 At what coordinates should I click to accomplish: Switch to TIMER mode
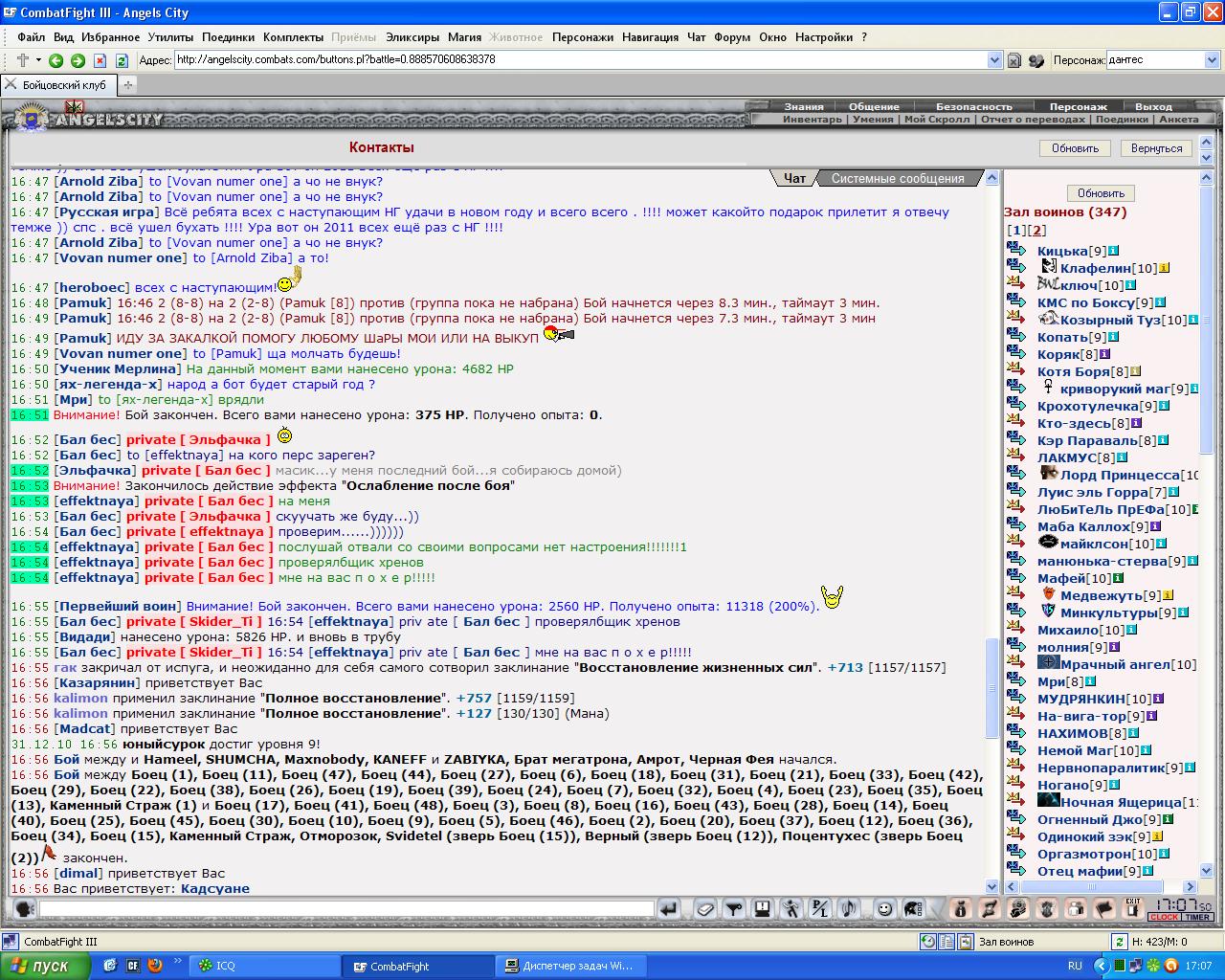(1198, 917)
